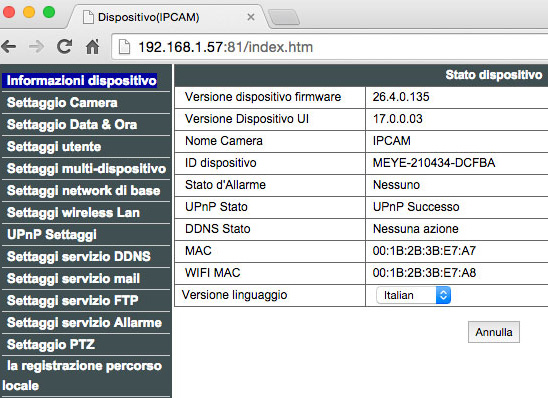Click the Versione Dispositivo UI label
Viewport: 548px width, 398px height.
(x=247, y=119)
